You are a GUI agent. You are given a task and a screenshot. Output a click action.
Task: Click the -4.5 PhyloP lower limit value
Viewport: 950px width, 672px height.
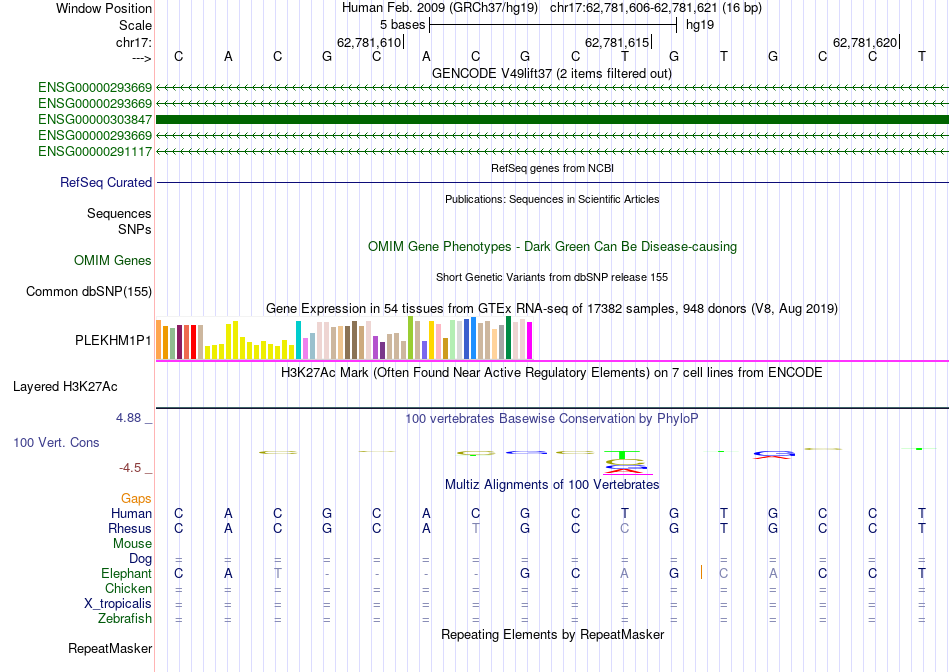(x=130, y=468)
